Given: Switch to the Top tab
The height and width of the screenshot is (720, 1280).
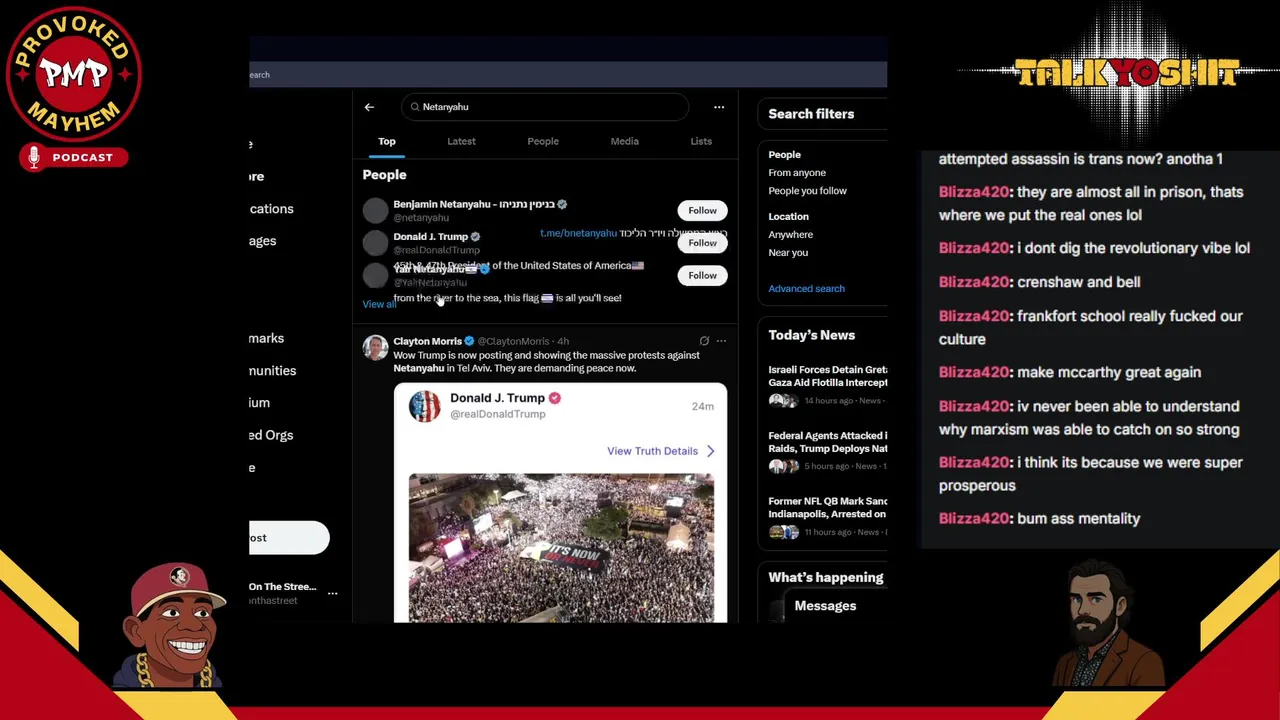Looking at the screenshot, I should click(x=386, y=141).
